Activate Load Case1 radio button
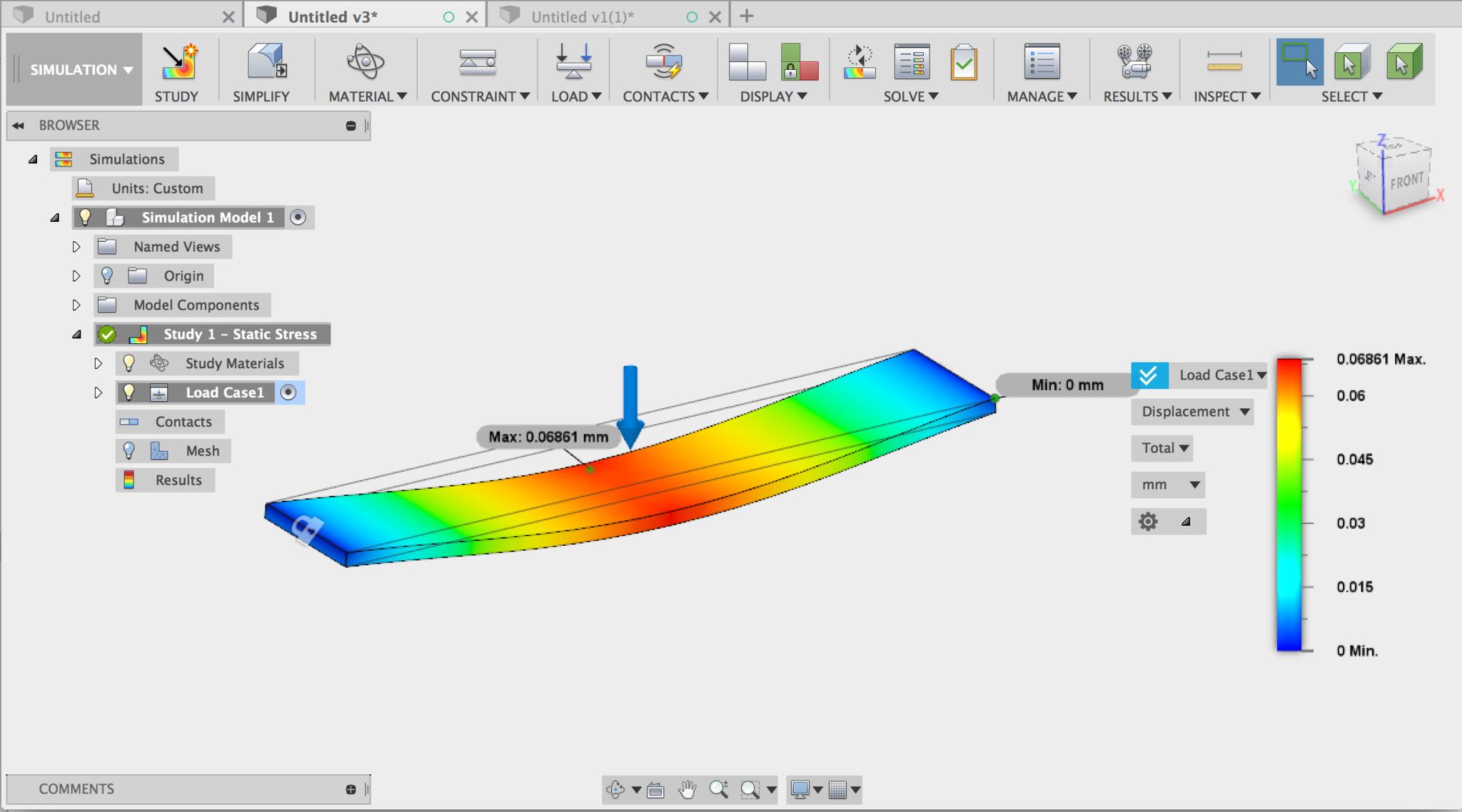The height and width of the screenshot is (812, 1462). 288,392
